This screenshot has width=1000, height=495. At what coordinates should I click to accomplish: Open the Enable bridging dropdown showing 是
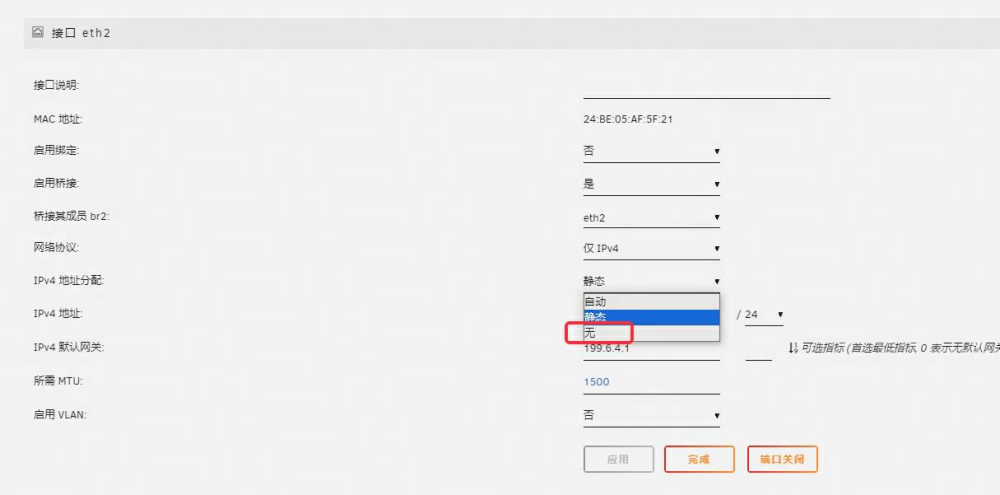click(651, 184)
